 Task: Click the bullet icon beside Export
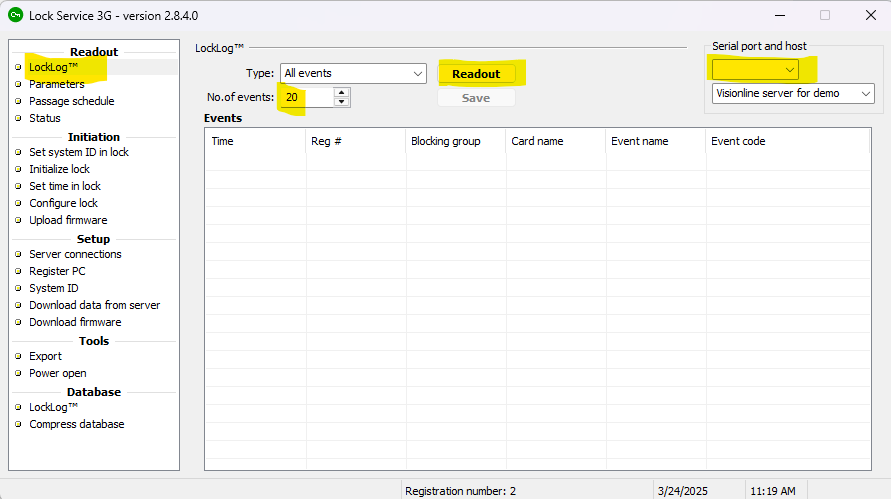18,356
